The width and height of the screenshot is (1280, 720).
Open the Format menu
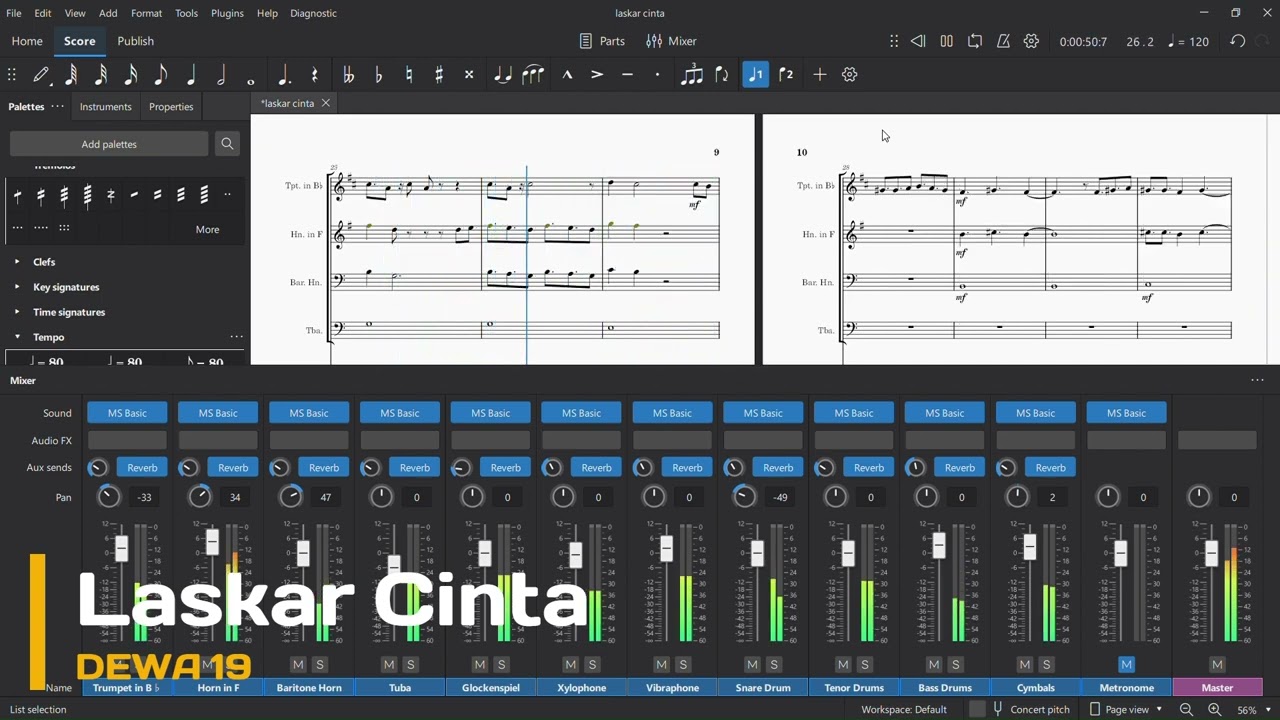(146, 13)
